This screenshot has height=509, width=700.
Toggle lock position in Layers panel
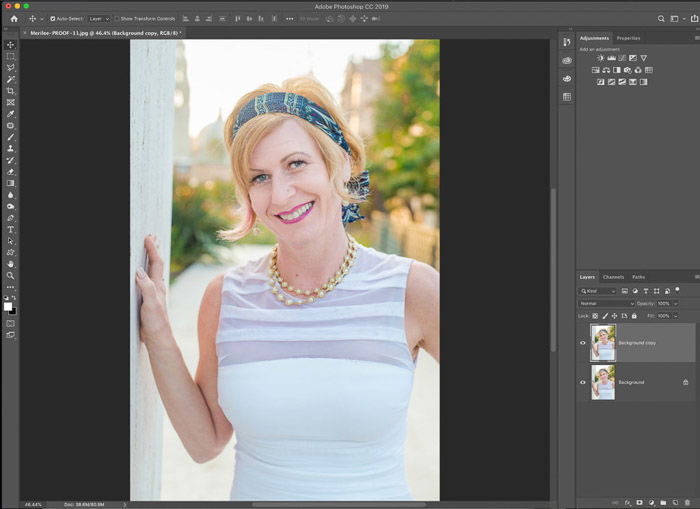pos(615,316)
